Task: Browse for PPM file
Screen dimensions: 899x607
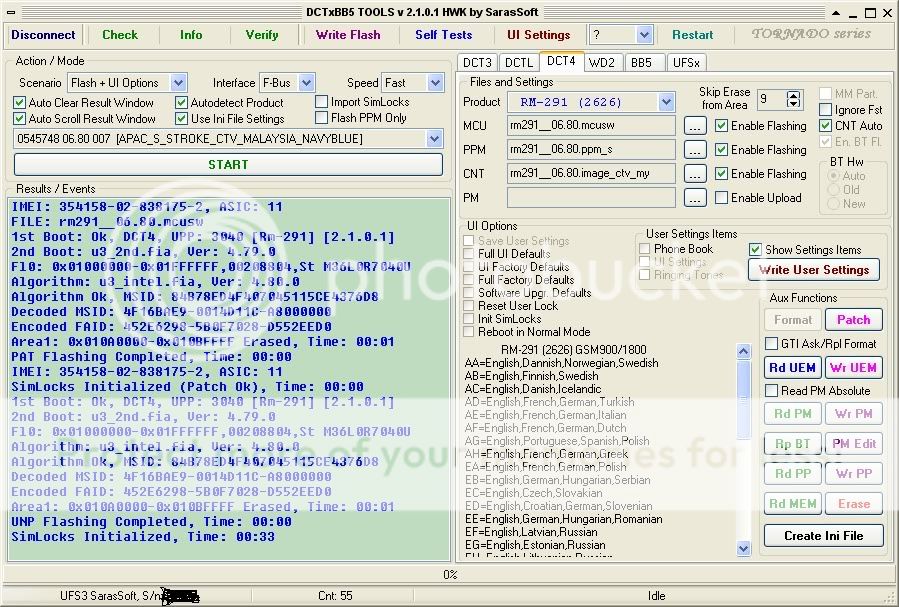Action: coord(695,150)
